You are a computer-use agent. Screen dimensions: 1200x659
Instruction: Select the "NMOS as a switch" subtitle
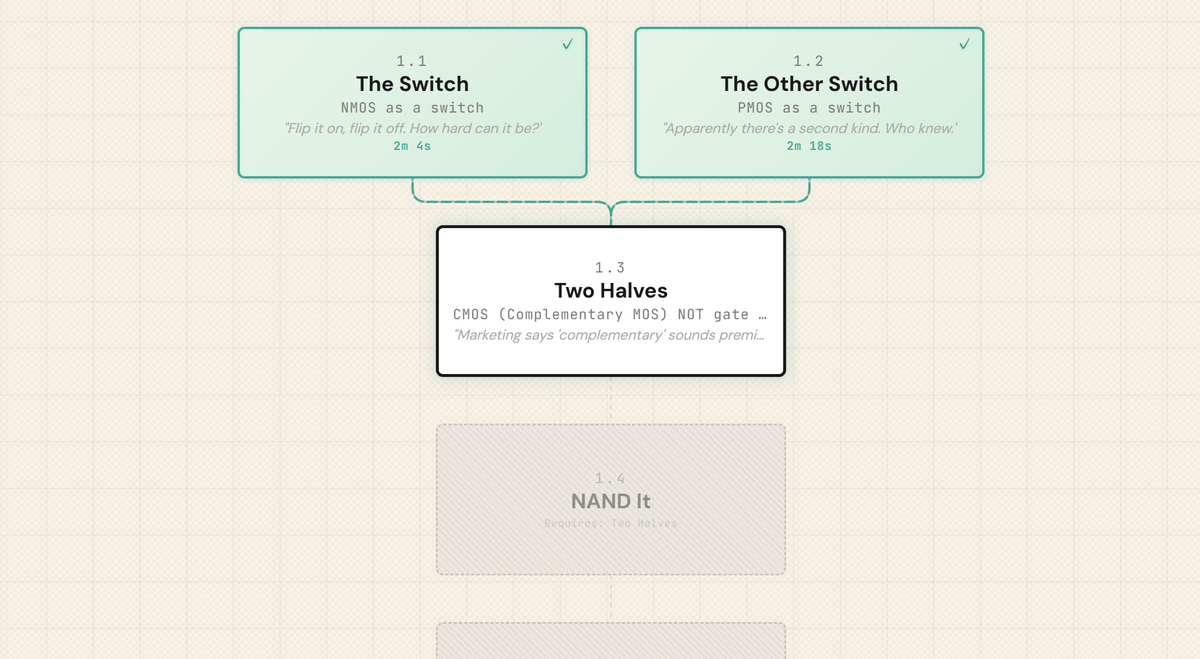click(412, 108)
